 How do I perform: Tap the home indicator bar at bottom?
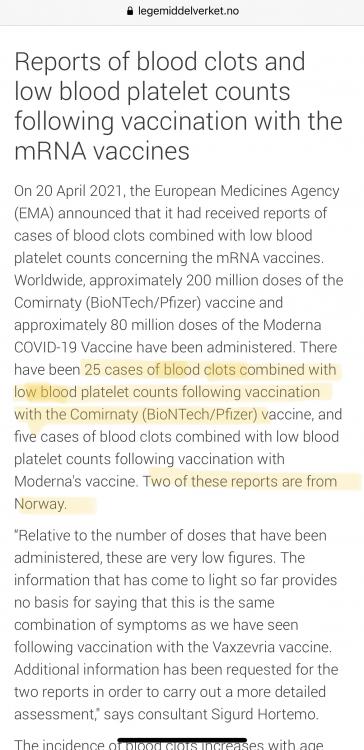tap(182, 741)
